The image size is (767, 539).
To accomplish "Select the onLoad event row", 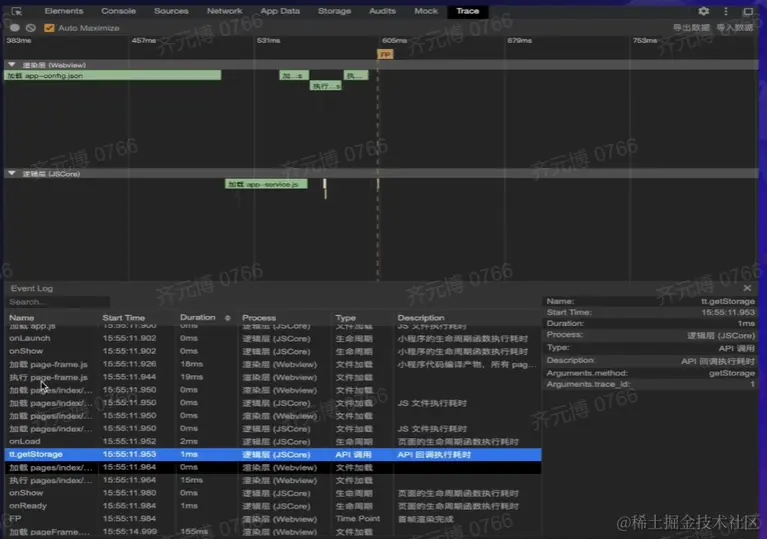I will [x=273, y=442].
